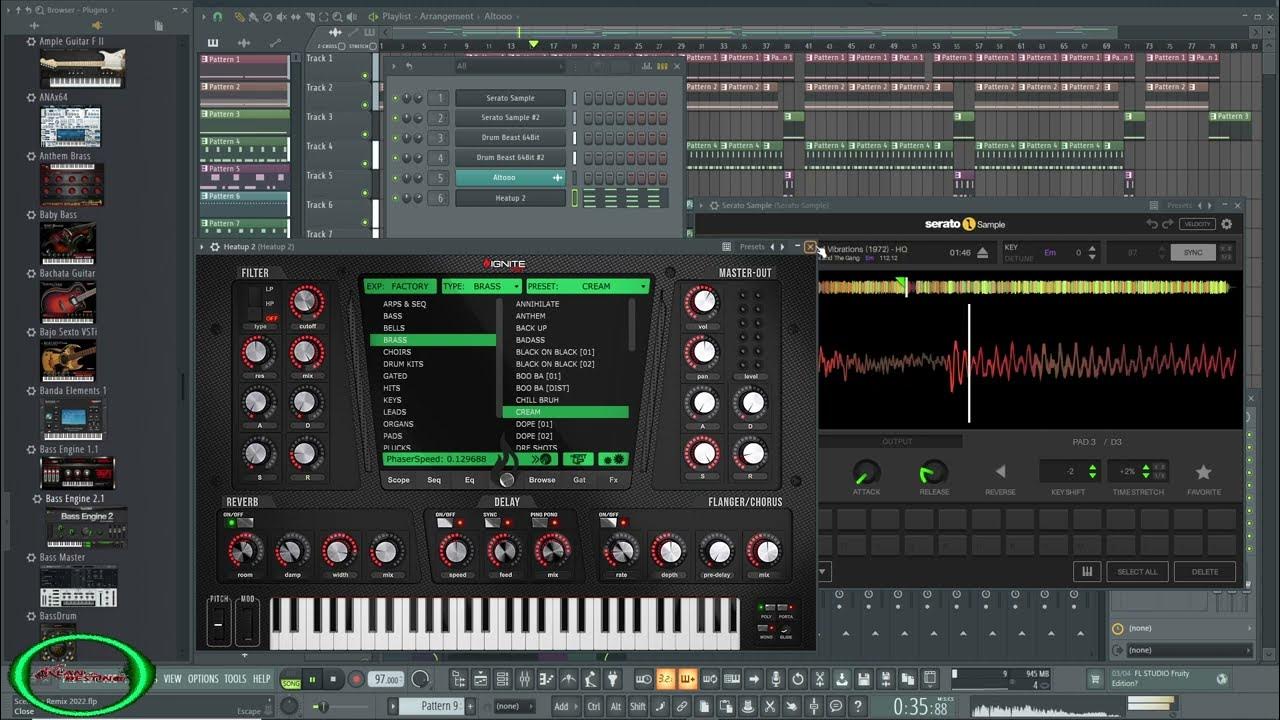Select Serato Sample channel button
The width and height of the screenshot is (1280, 720).
[x=510, y=98]
